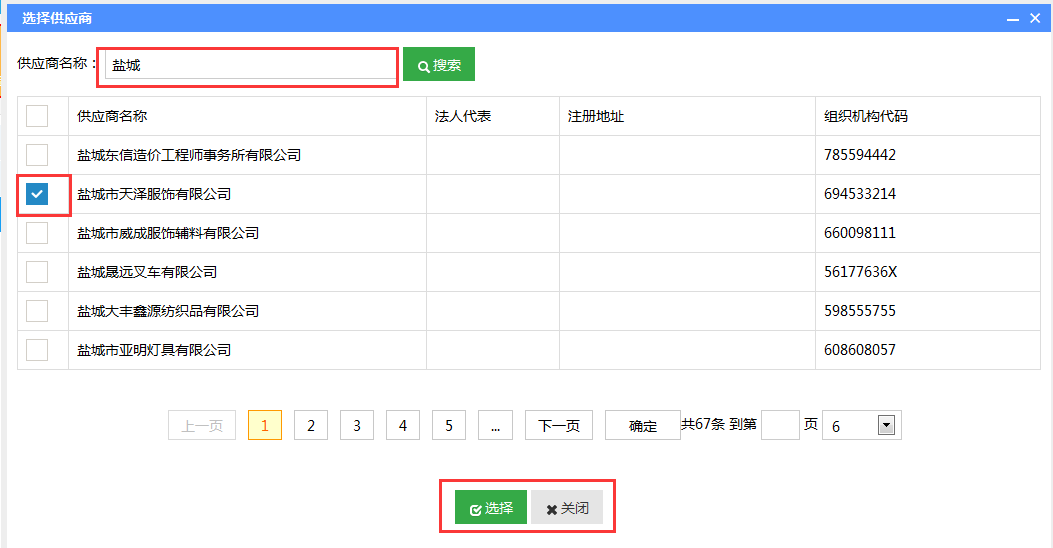This screenshot has height=548, width=1053.
Task: Click organization code 56177636X
Action: [x=860, y=272]
